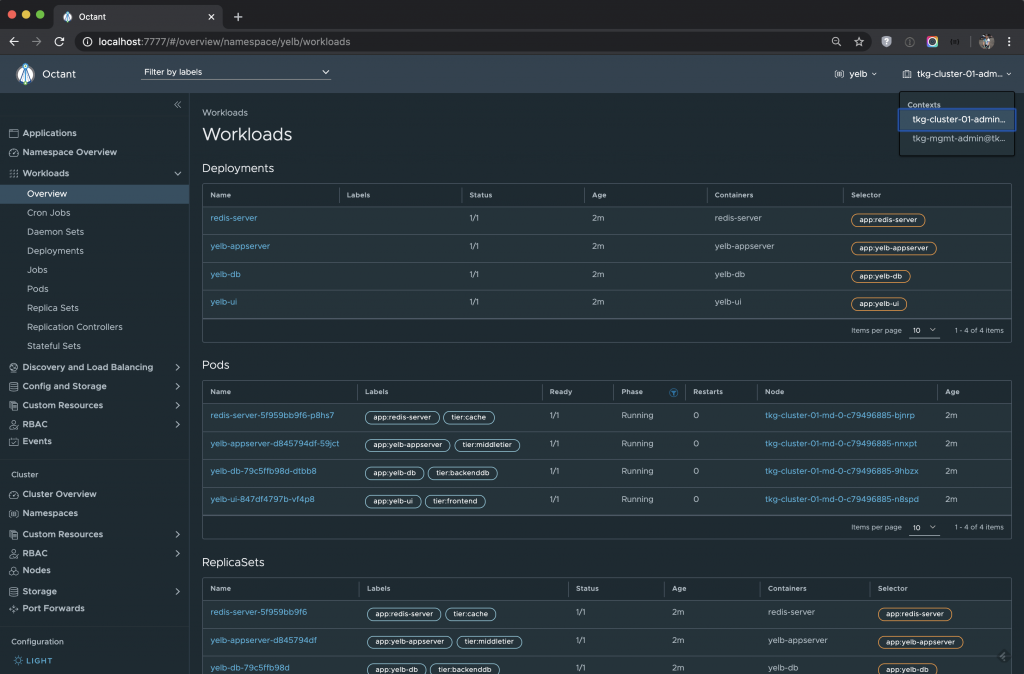
Task: Click the Events sidebar icon
Action: click(14, 441)
